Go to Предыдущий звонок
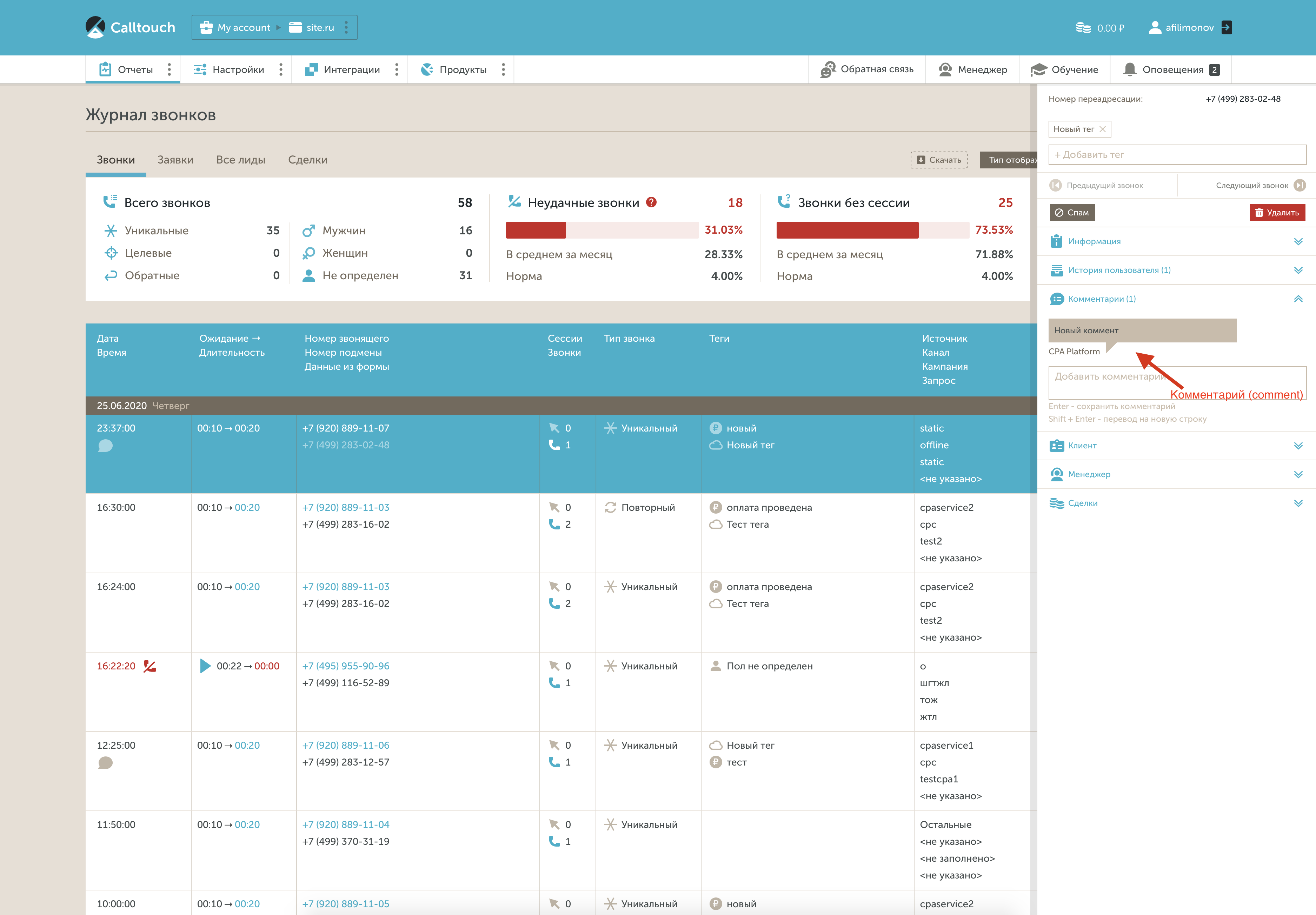This screenshot has height=915, width=1316. (1096, 185)
